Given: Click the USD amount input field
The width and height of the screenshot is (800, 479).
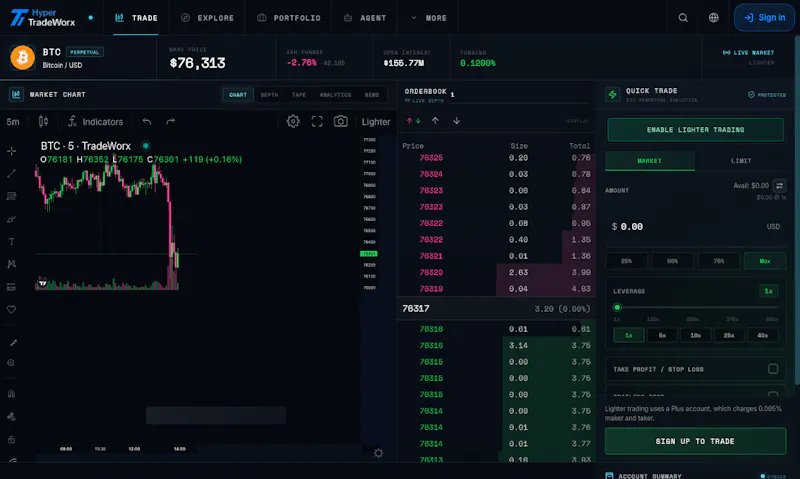Looking at the screenshot, I should (x=695, y=226).
